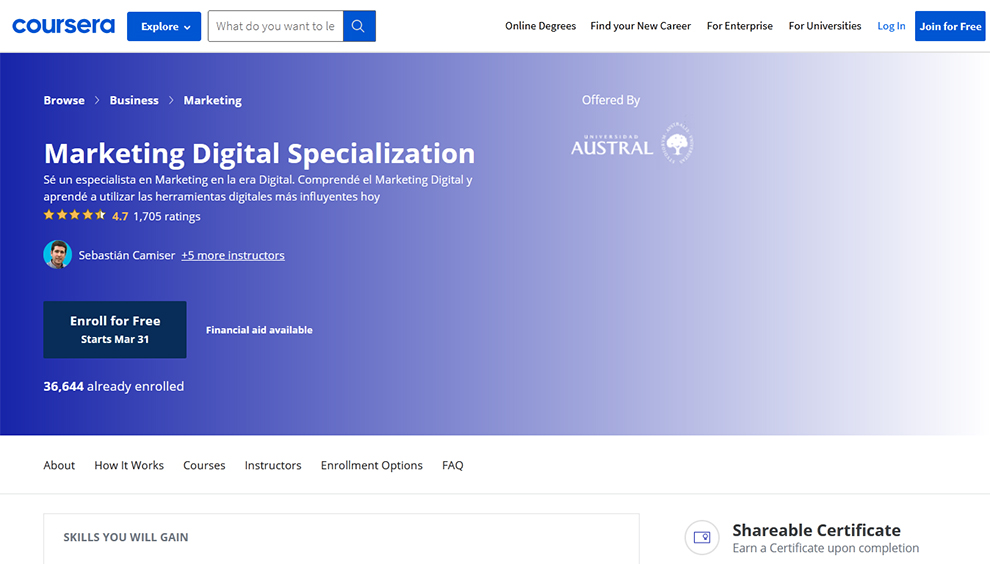The width and height of the screenshot is (990, 564).
Task: Click Sebastián Camiser's profile photo
Action: (x=58, y=255)
